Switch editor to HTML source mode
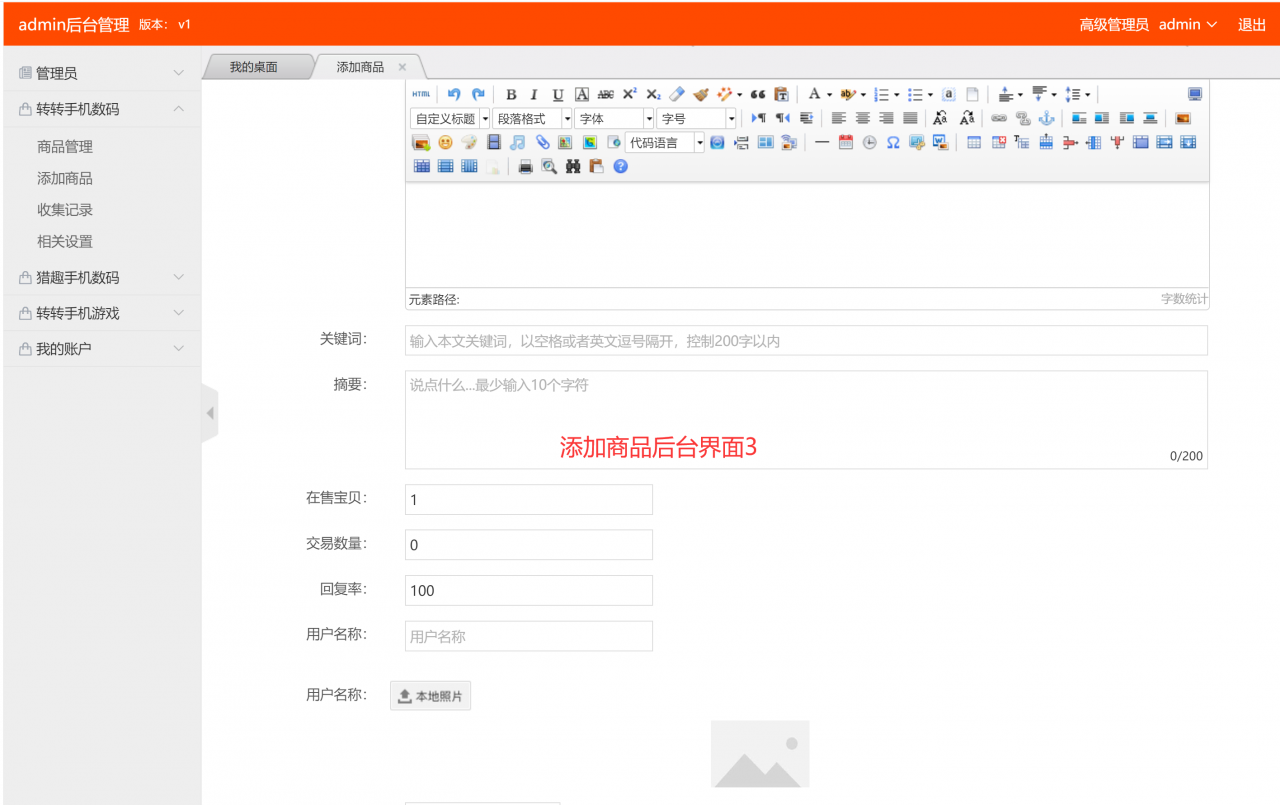Image resolution: width=1280 pixels, height=805 pixels. pos(421,94)
